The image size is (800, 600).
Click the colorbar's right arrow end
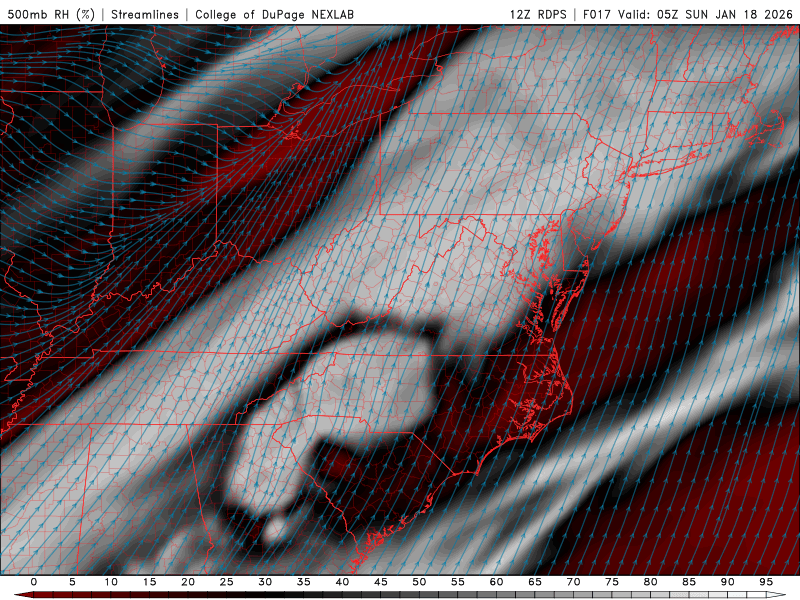(x=777, y=595)
